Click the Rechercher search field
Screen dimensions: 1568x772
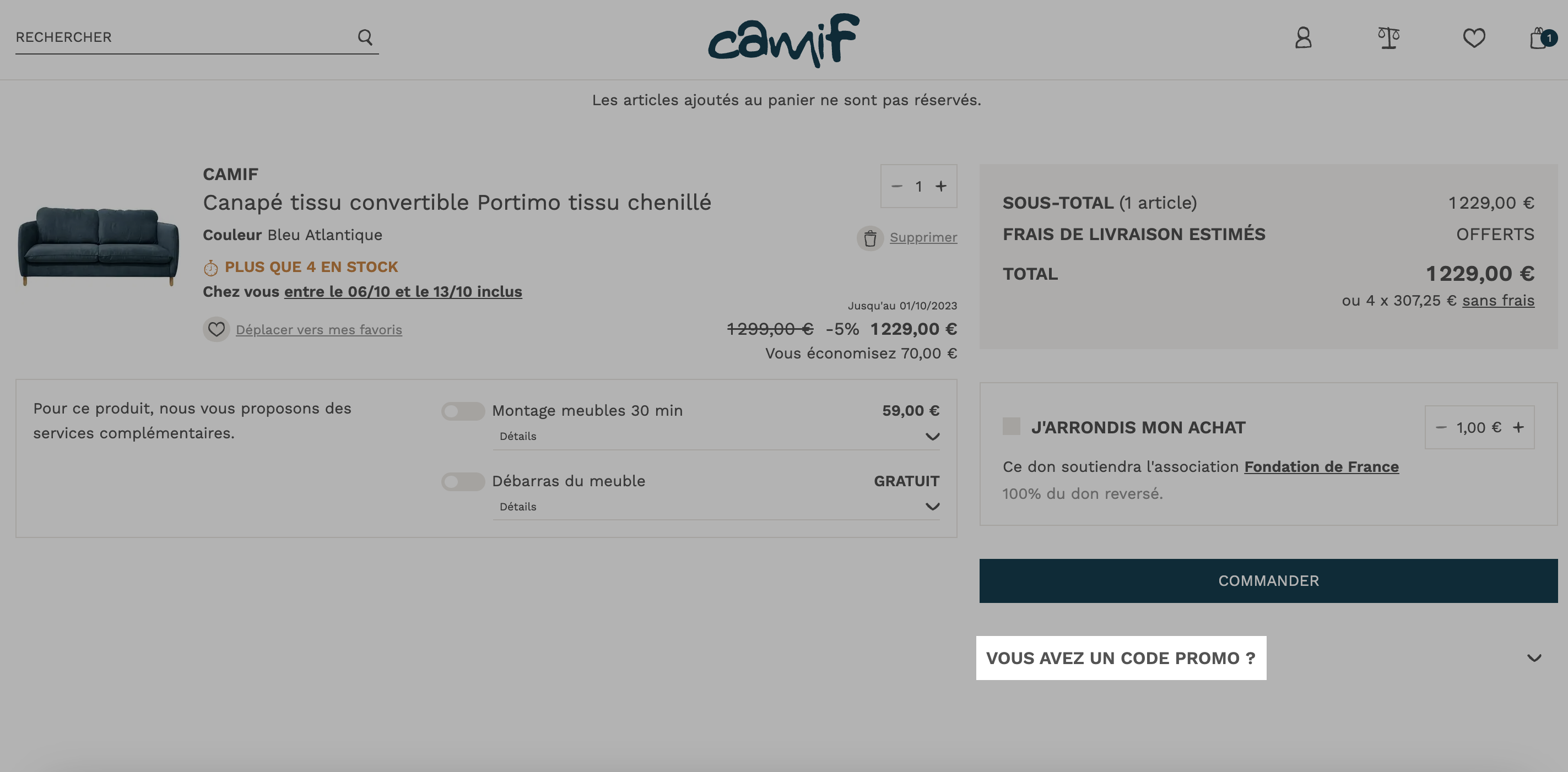pyautogui.click(x=182, y=37)
